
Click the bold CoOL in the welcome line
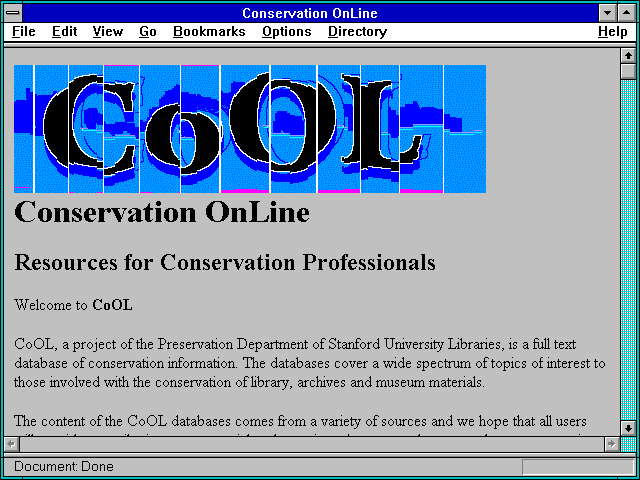point(112,305)
